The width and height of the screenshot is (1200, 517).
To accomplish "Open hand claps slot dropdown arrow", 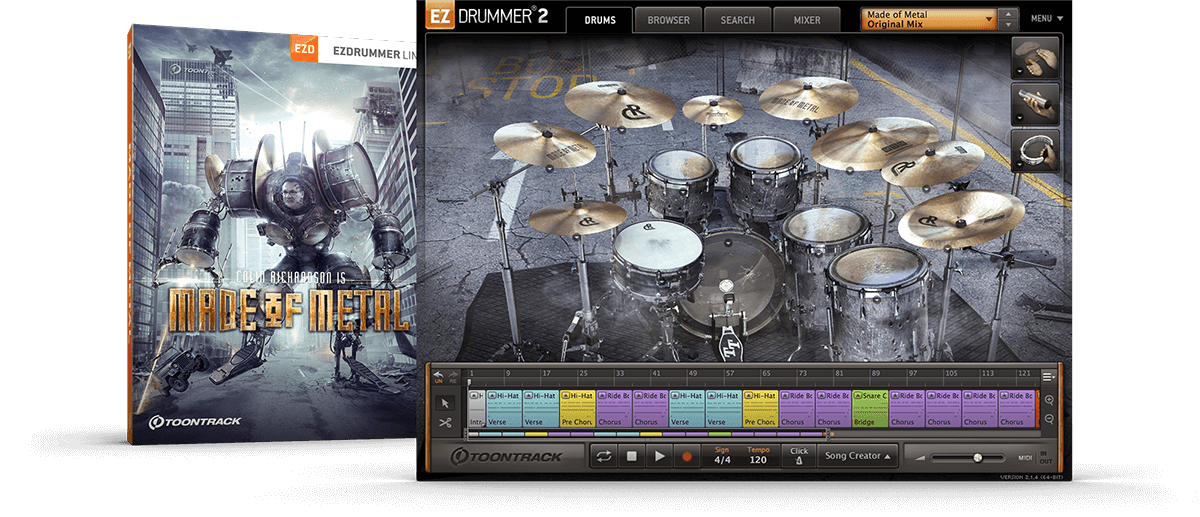I will [x=1018, y=73].
